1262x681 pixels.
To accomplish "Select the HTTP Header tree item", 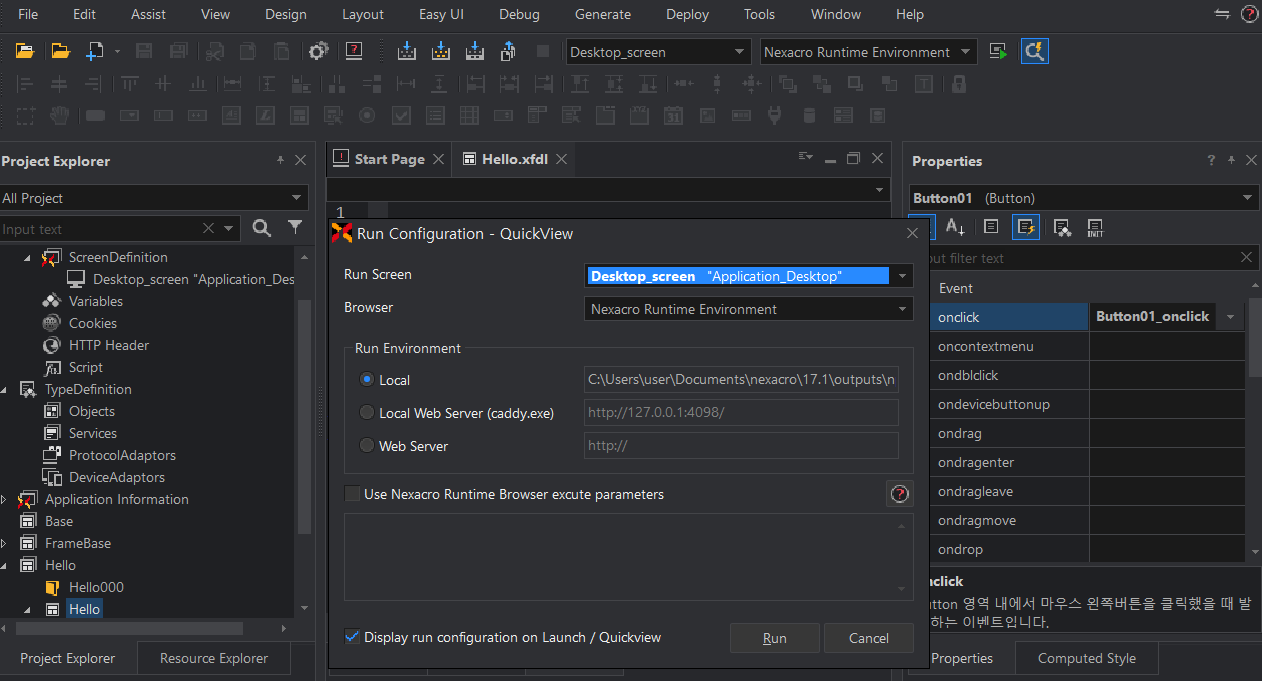I will (x=108, y=345).
